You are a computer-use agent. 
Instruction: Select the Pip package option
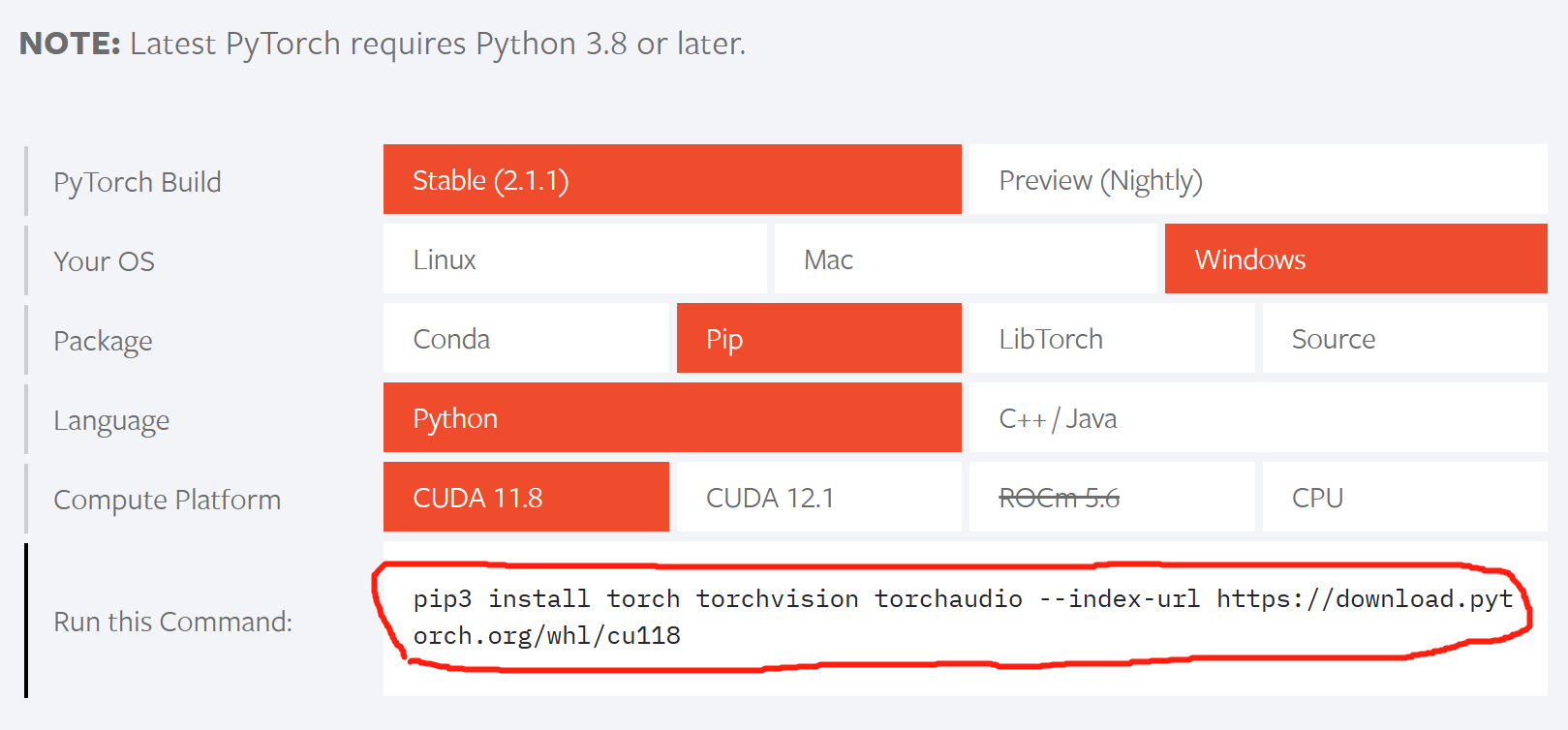[x=818, y=338]
